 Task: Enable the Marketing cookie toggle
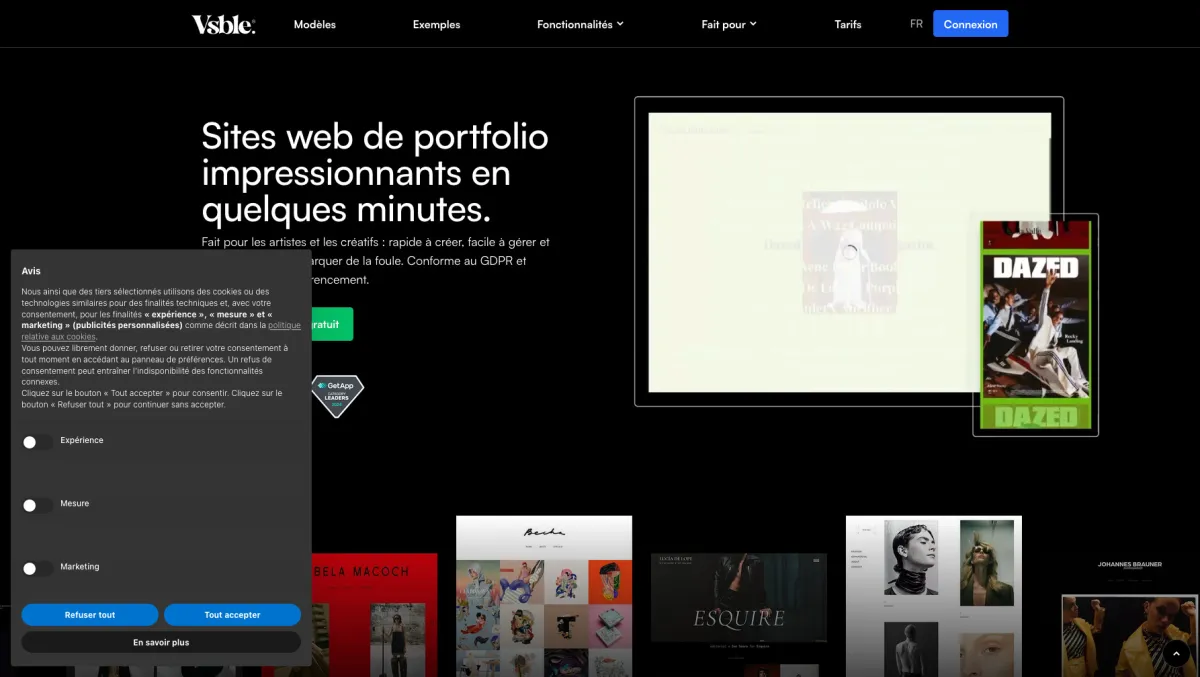point(38,568)
